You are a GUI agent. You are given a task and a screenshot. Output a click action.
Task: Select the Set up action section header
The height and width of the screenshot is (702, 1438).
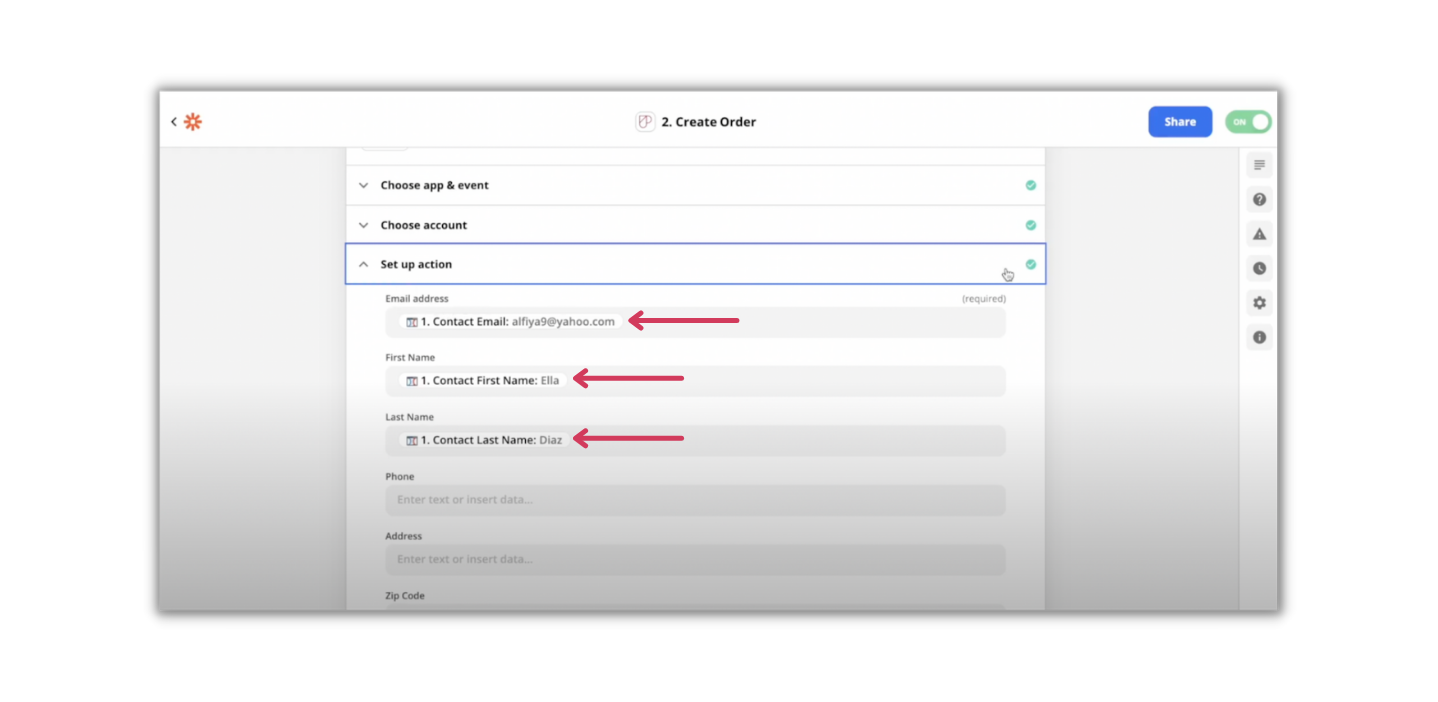(414, 264)
